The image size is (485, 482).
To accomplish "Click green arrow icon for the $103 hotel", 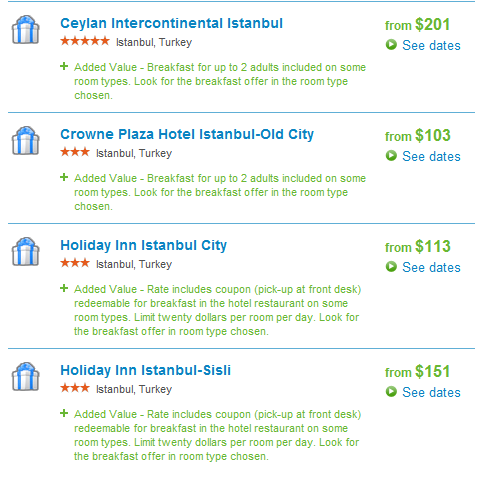I will [391, 156].
